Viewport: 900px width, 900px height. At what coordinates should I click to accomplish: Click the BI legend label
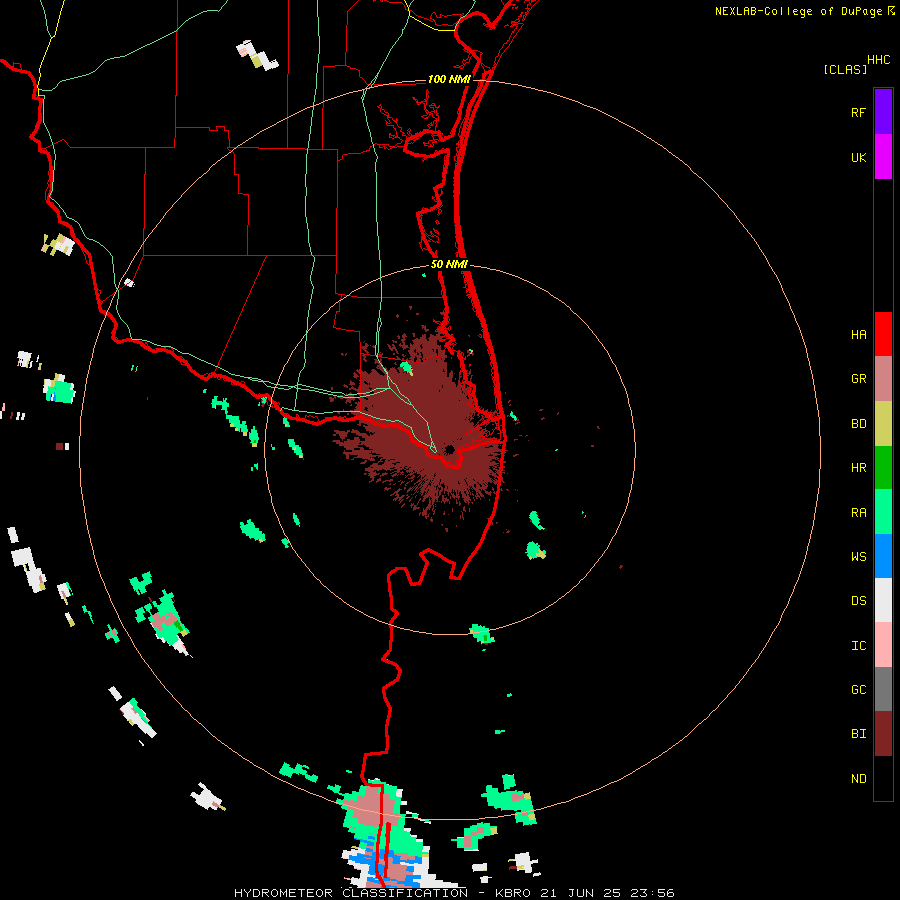click(x=858, y=734)
